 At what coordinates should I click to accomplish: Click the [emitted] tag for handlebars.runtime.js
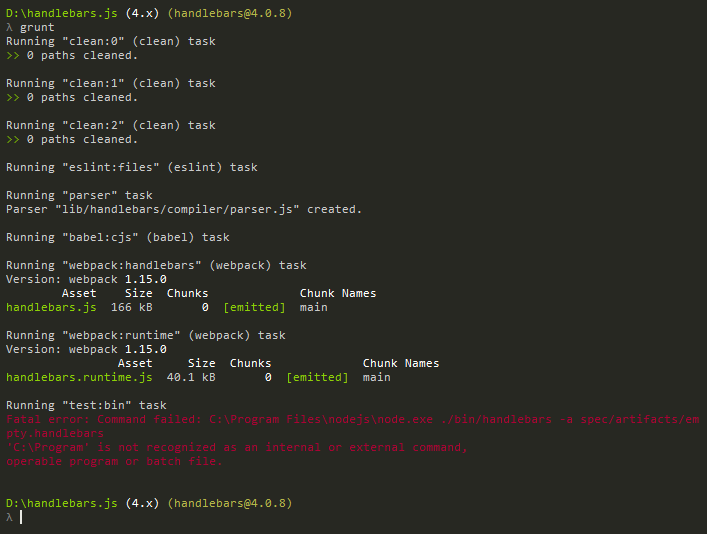tap(317, 377)
